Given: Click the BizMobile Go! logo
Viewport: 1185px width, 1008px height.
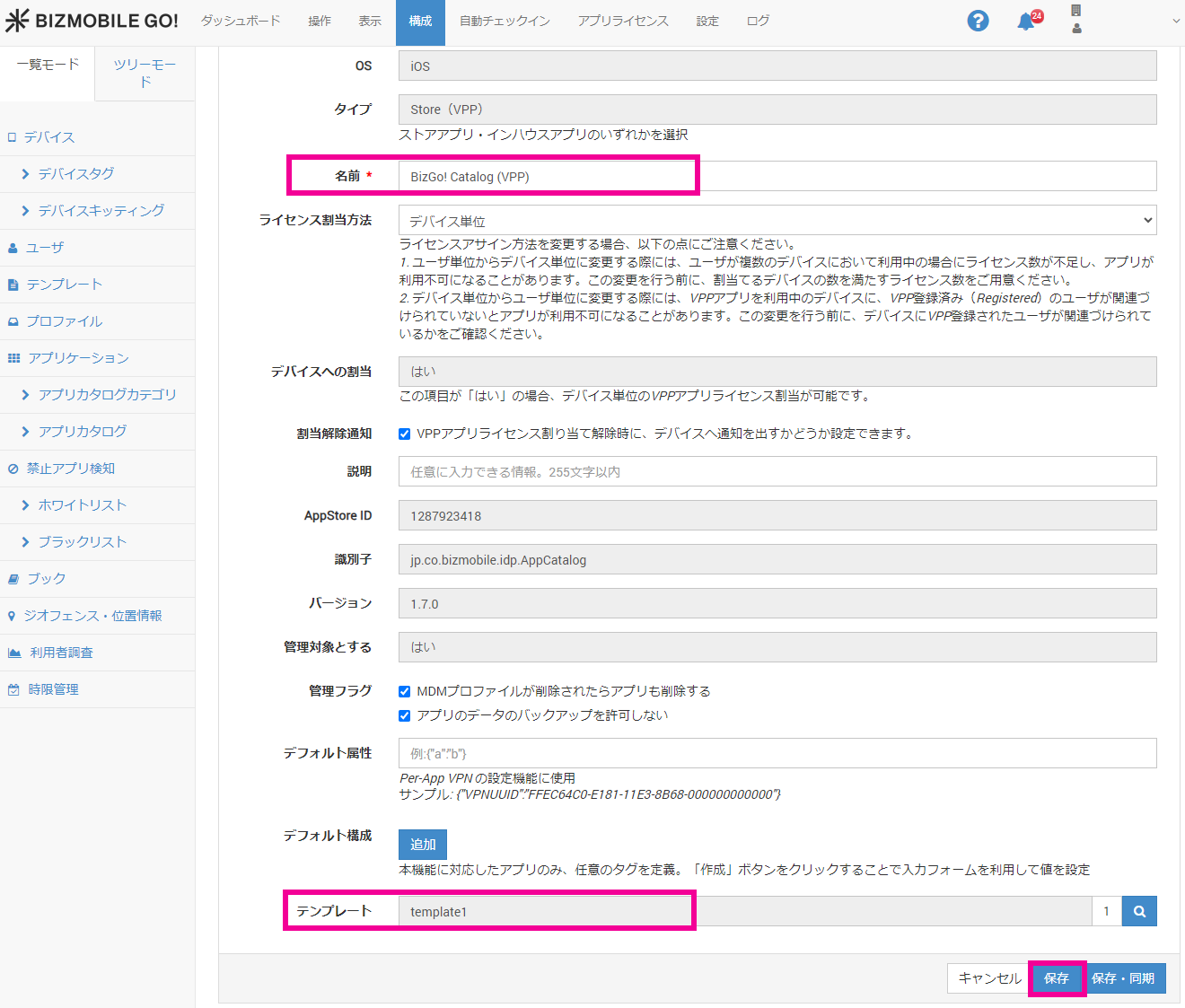Looking at the screenshot, I should (92, 21).
